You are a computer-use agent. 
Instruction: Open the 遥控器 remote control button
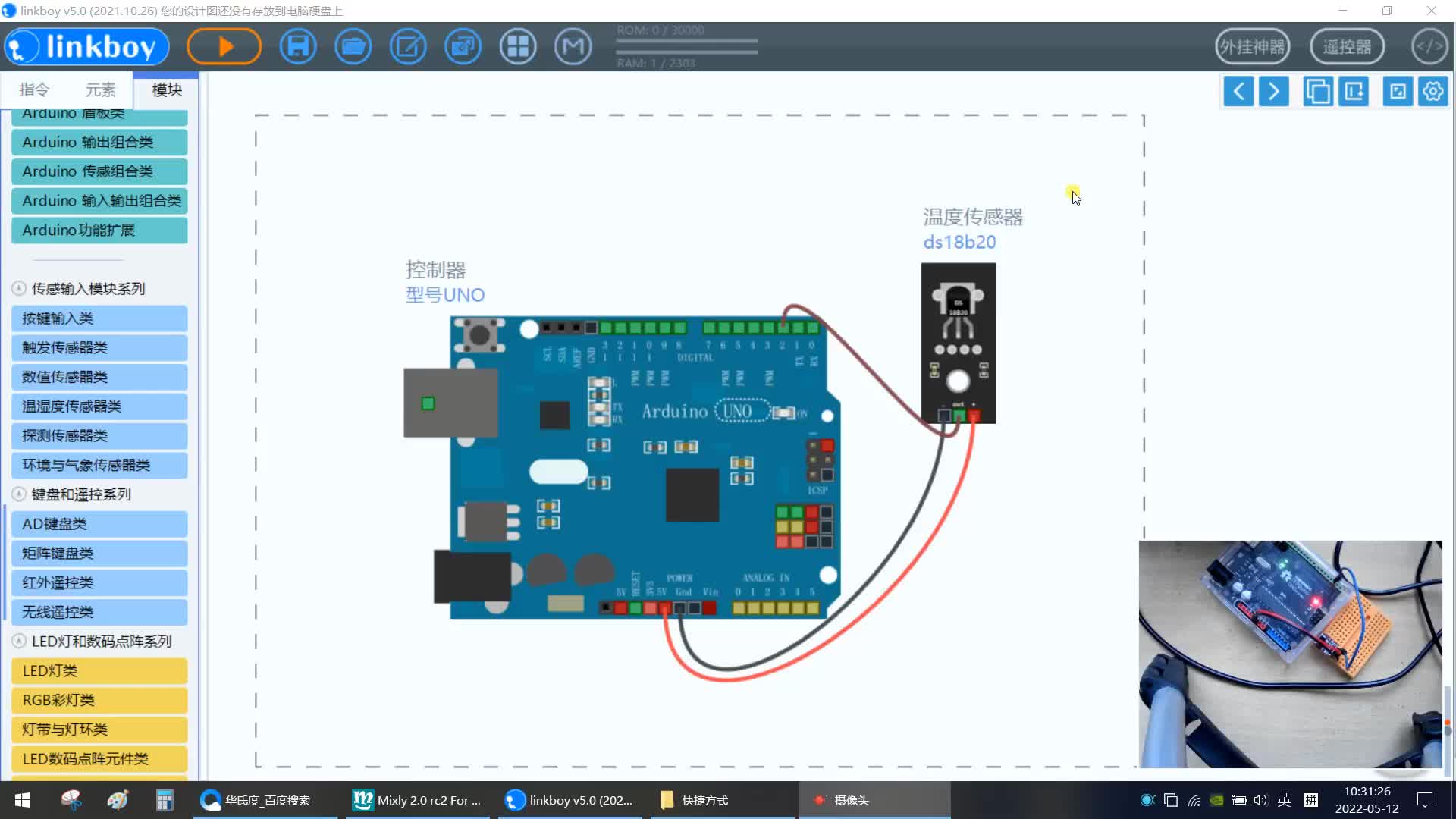tap(1348, 47)
